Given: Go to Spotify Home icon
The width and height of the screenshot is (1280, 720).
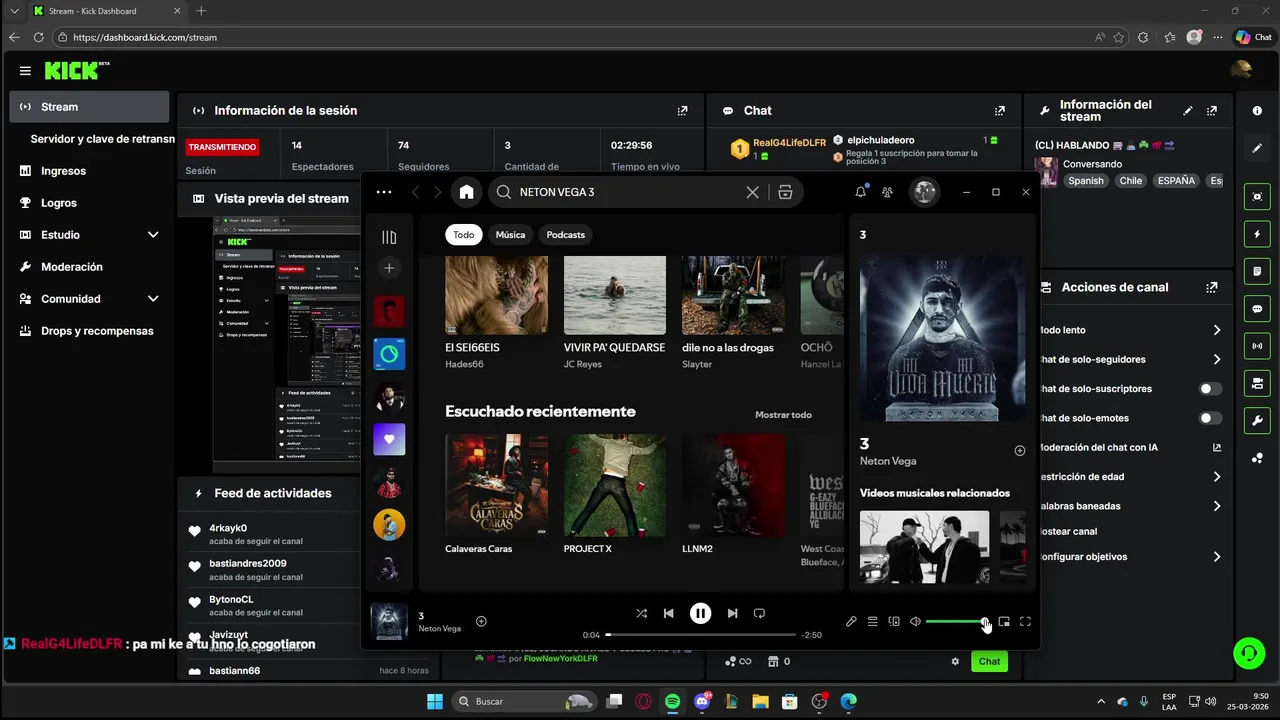Looking at the screenshot, I should [466, 192].
